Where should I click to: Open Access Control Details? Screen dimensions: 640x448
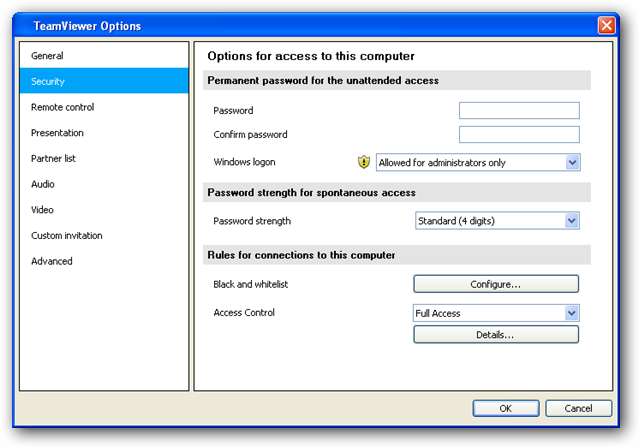pos(496,335)
